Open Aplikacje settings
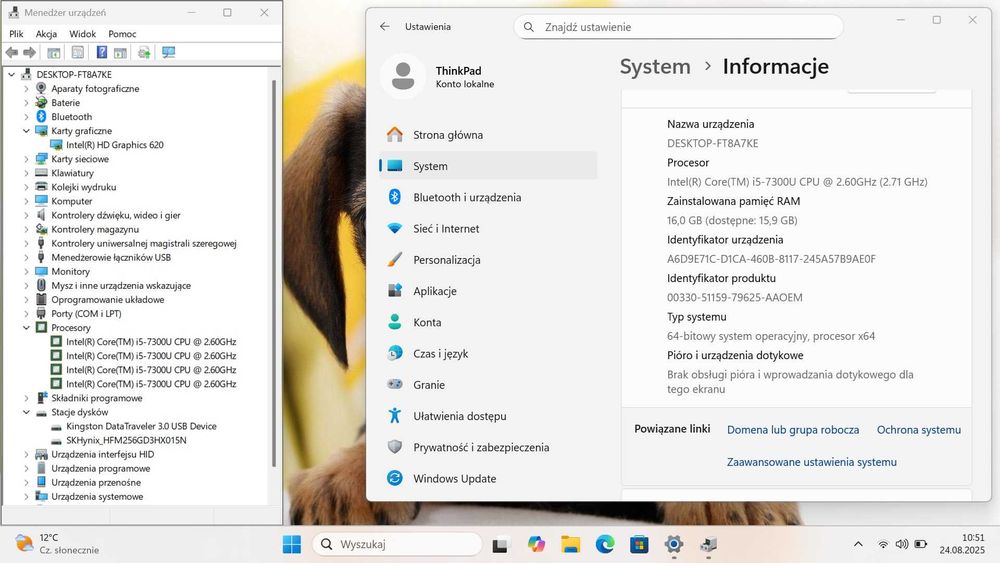1000x563 pixels. pyautogui.click(x=488, y=291)
